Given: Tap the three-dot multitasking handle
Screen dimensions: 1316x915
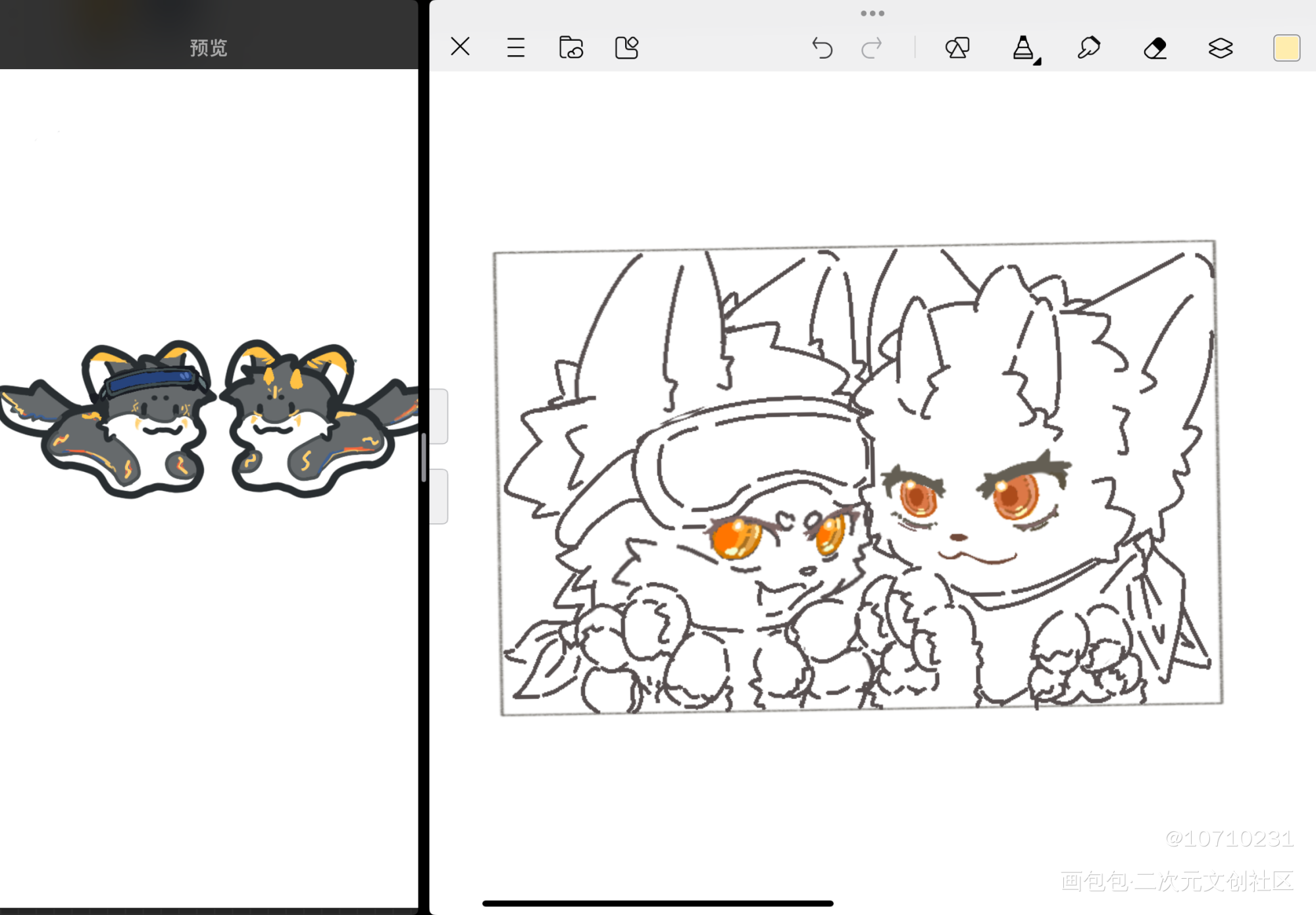Looking at the screenshot, I should [873, 13].
